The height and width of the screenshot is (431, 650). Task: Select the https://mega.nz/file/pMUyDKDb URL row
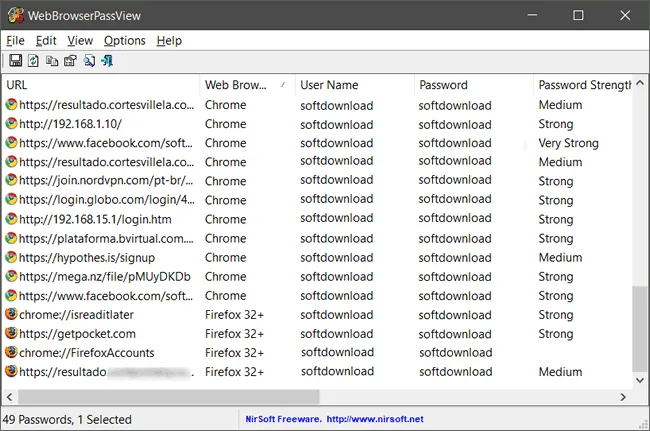(x=105, y=276)
